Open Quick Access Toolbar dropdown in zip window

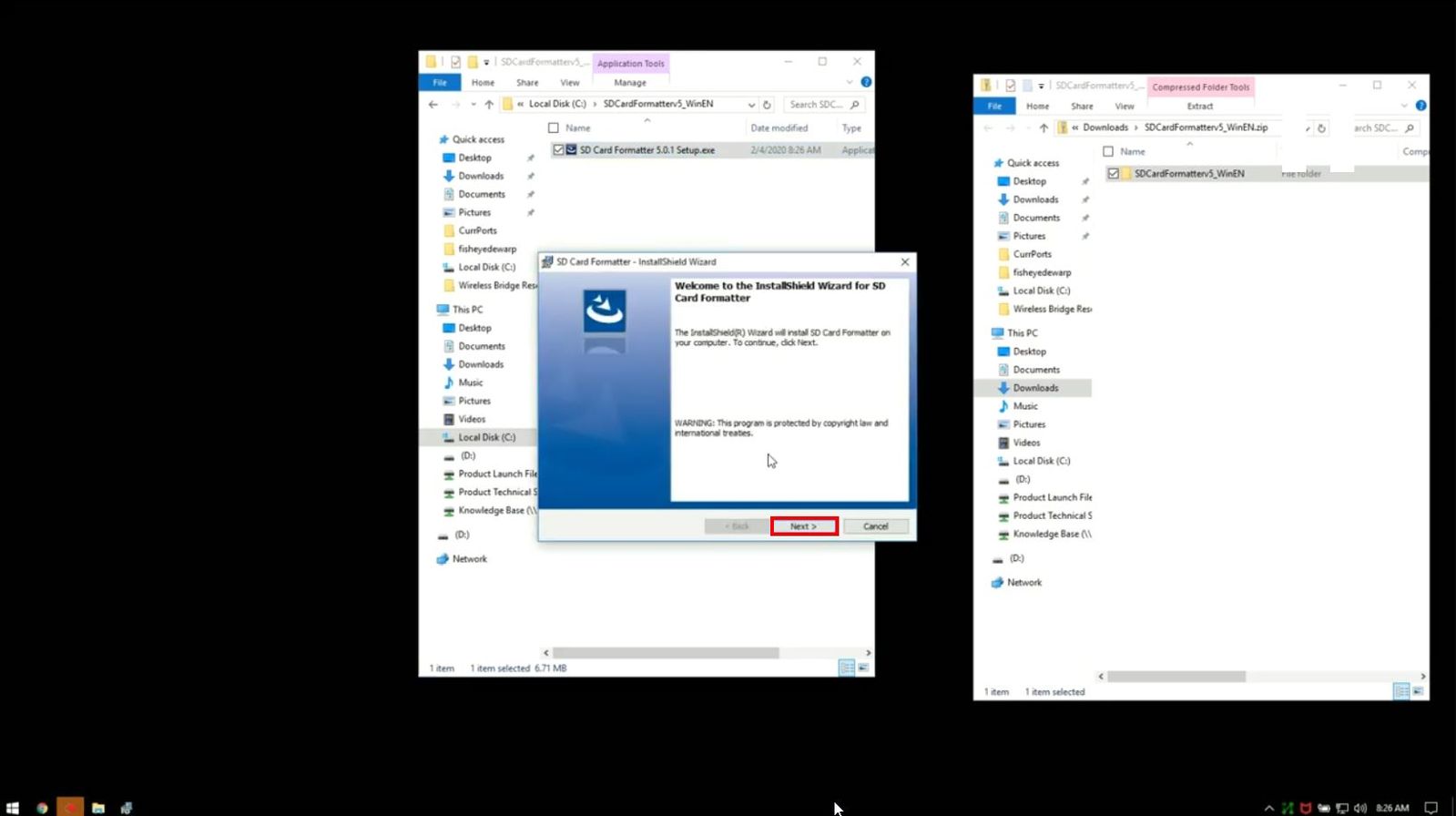click(1041, 87)
